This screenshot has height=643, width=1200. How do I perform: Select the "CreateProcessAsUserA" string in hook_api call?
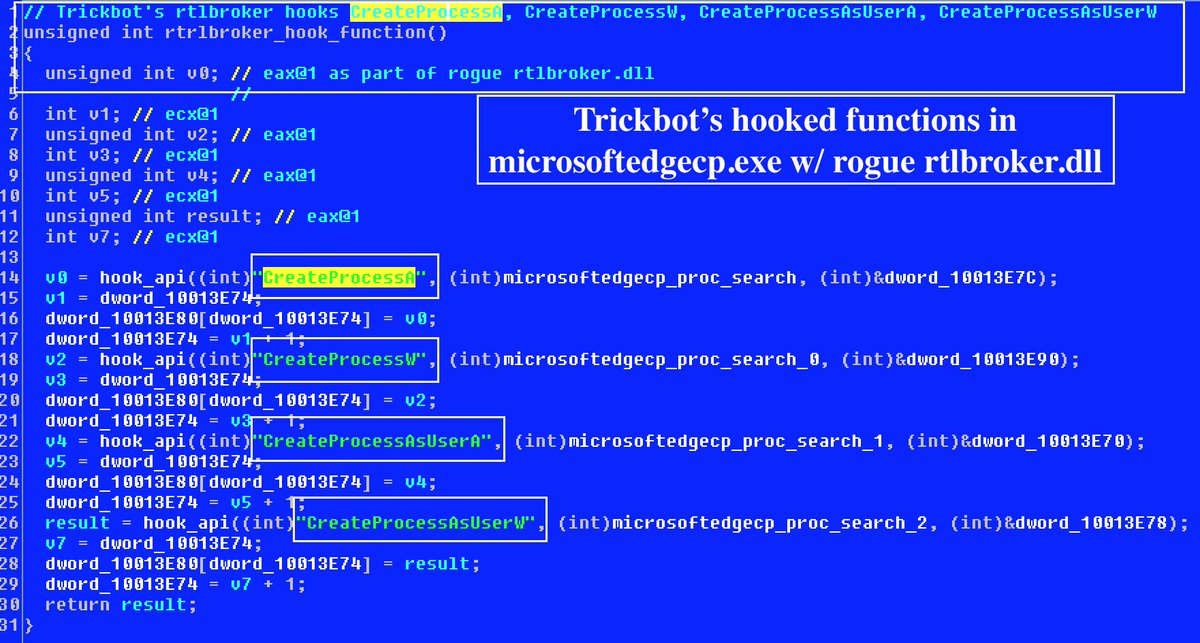click(x=373, y=441)
